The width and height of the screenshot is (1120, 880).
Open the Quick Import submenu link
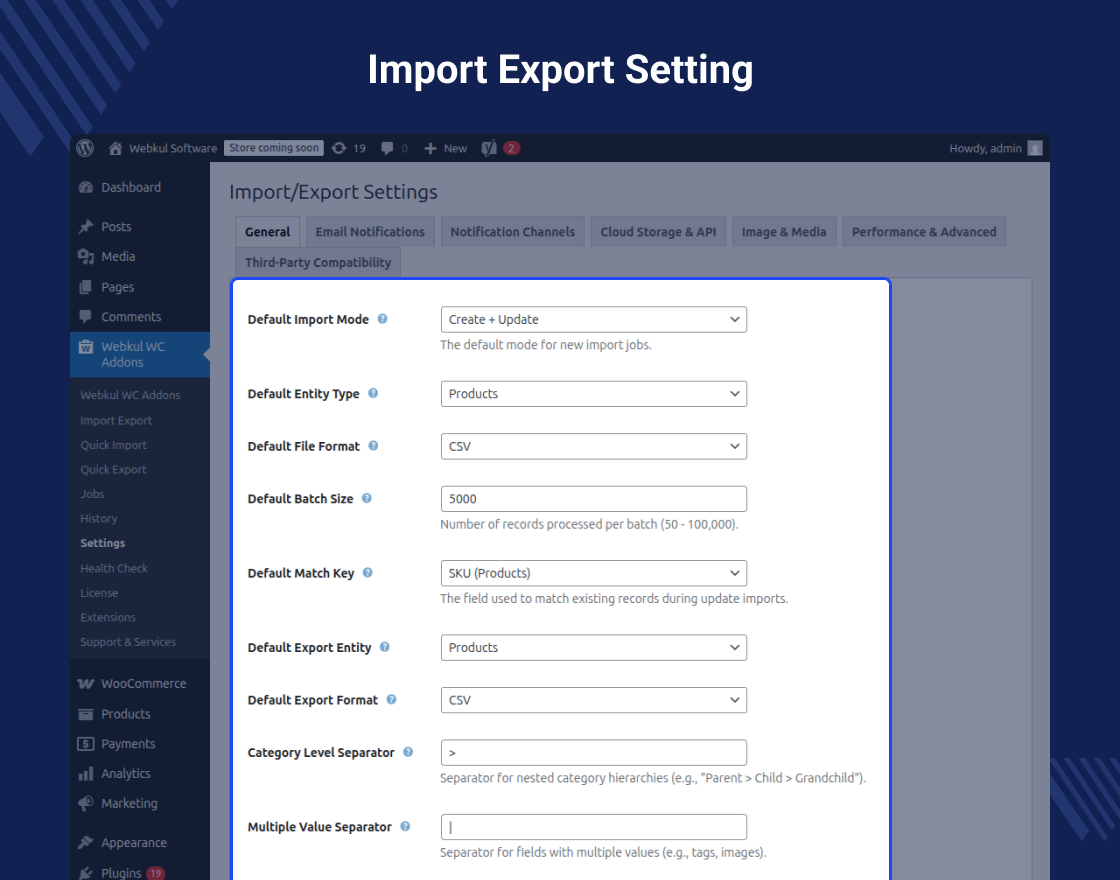pos(113,445)
